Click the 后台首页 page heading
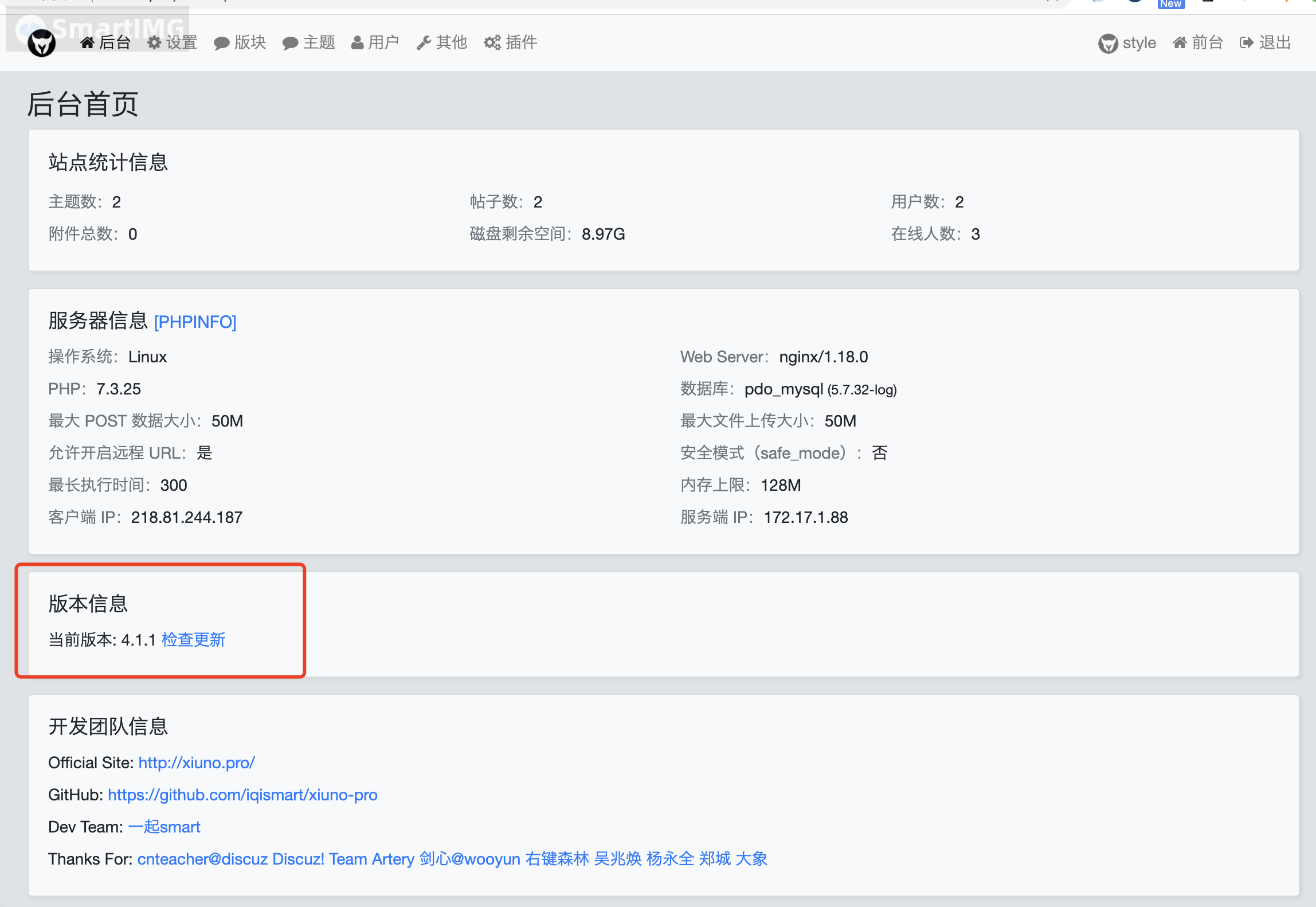This screenshot has width=1316, height=907. tap(83, 104)
